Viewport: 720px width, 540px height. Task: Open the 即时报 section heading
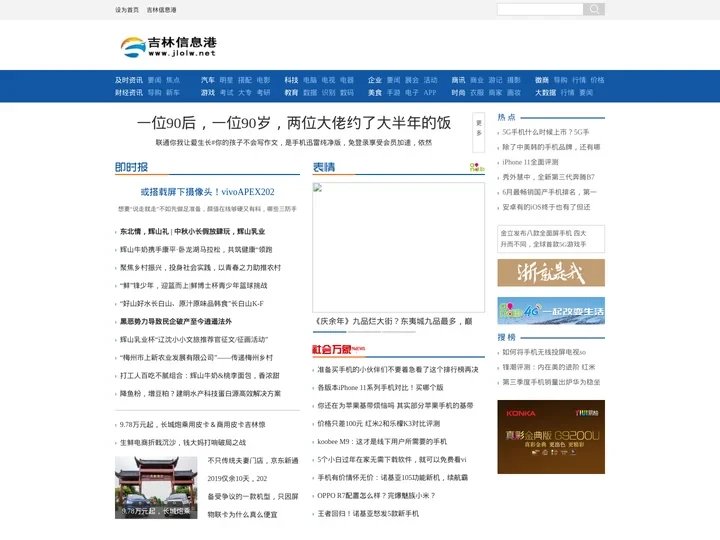(x=131, y=167)
